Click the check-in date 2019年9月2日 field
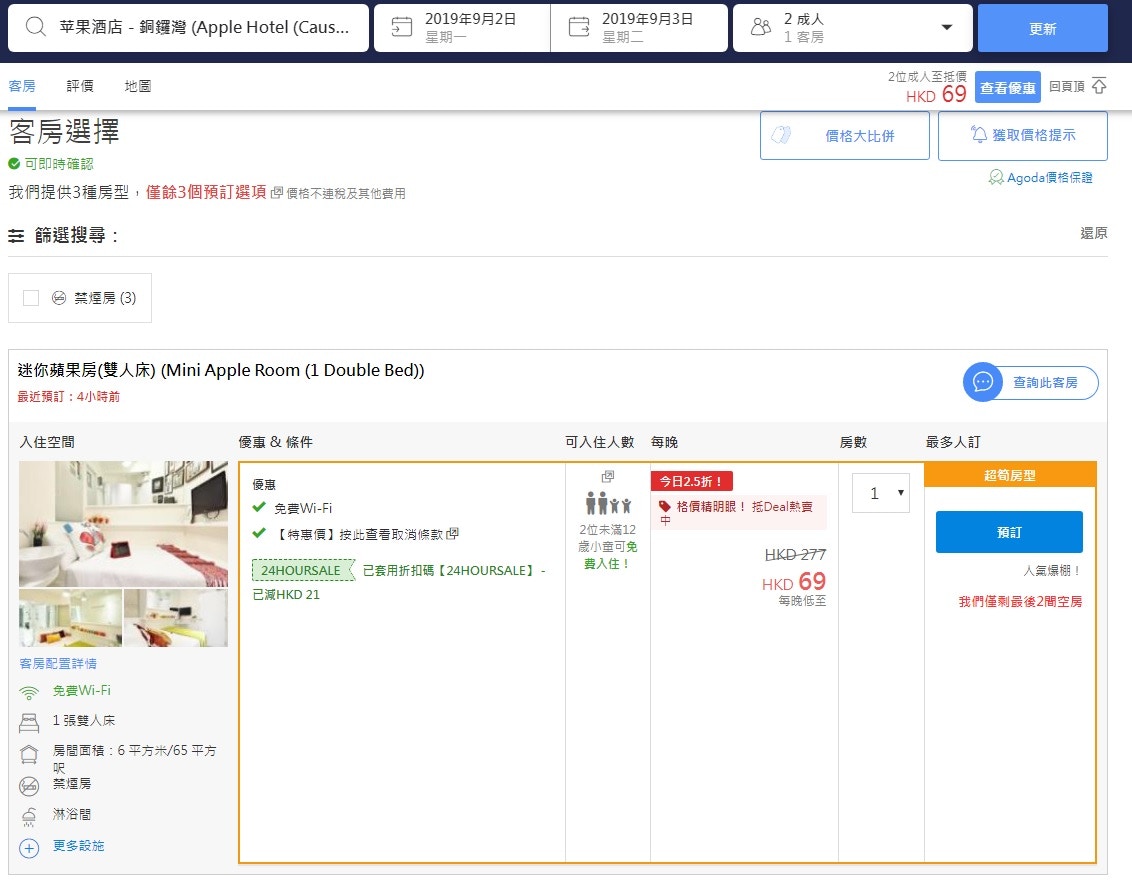Screen dimensions: 1132x888 click(x=462, y=27)
